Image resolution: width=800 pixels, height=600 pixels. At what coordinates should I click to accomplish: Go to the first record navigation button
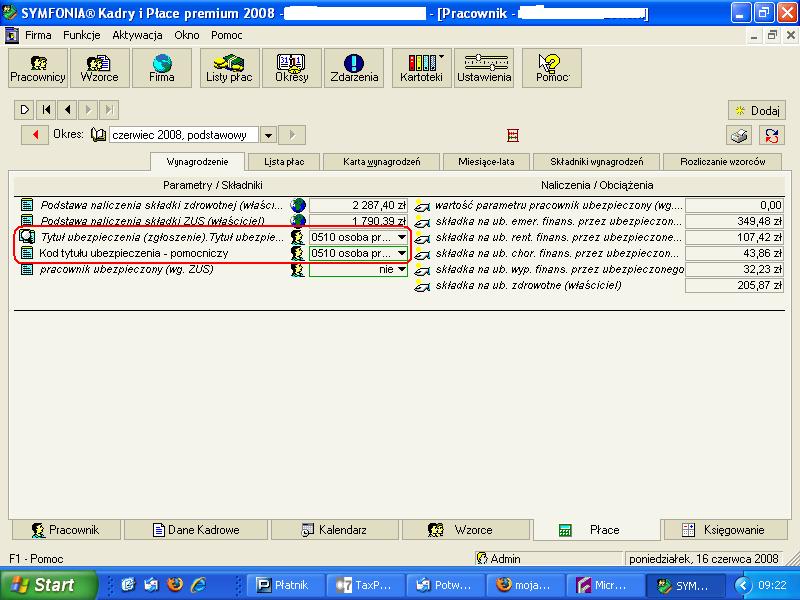point(46,110)
